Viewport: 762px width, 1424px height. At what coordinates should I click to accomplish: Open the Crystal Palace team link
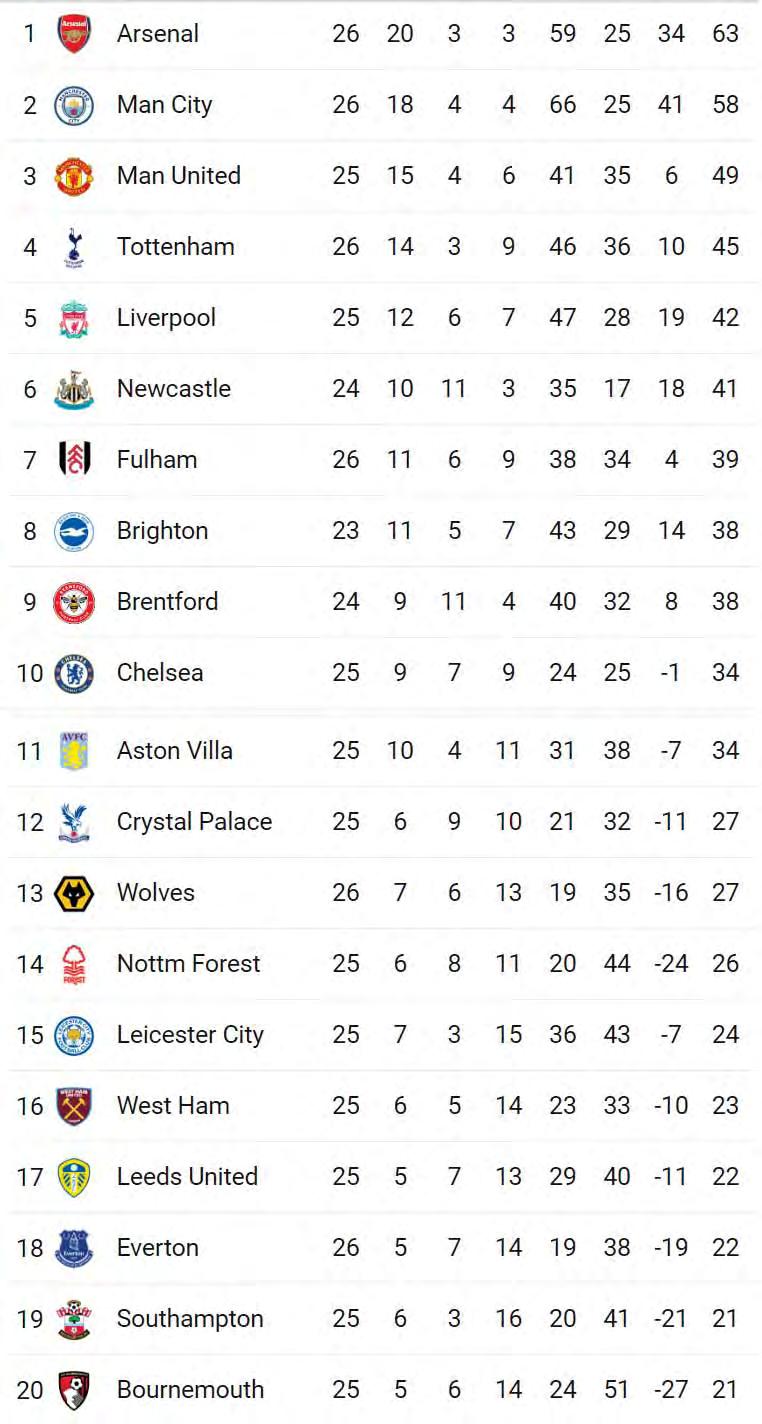194,822
